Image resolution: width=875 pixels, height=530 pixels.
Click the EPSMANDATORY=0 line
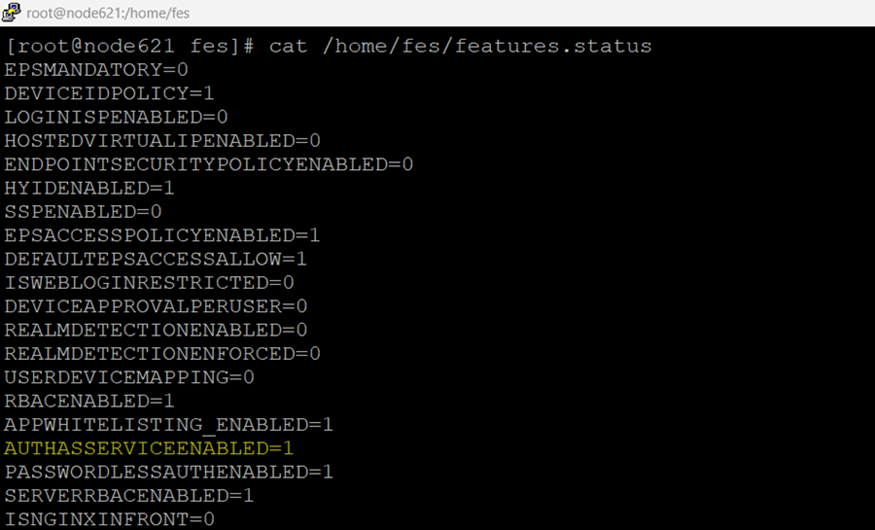coord(96,70)
